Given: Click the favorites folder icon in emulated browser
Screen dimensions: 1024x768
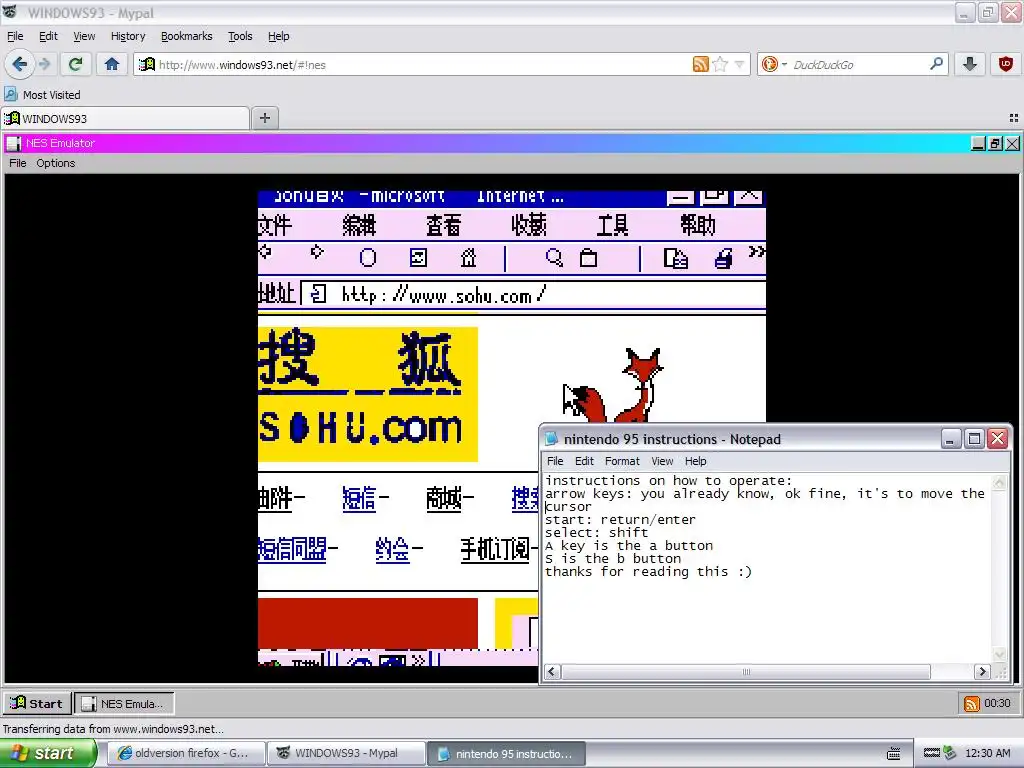Looking at the screenshot, I should [588, 258].
